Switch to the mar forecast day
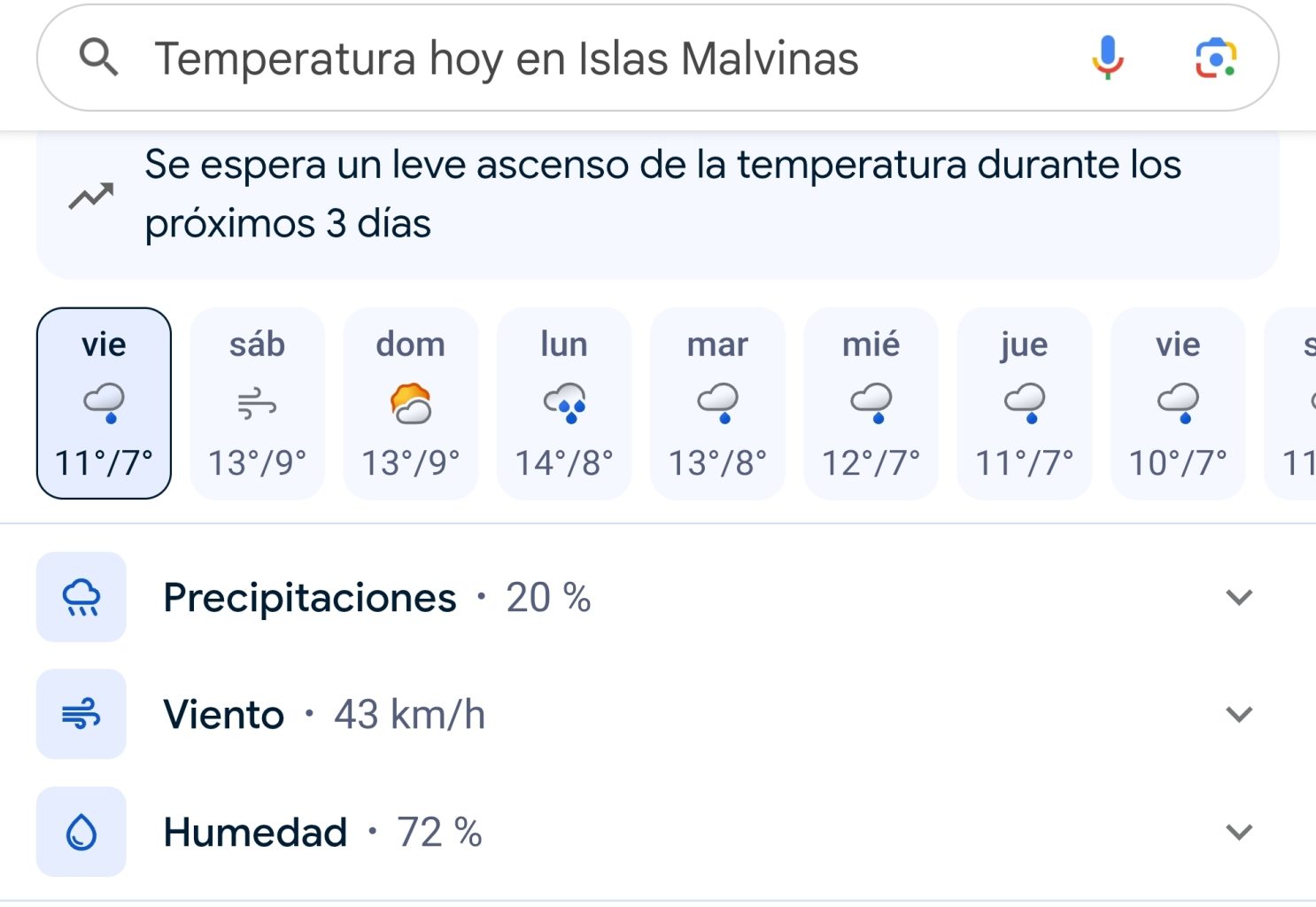Viewport: 1316px width, 907px height. (717, 403)
